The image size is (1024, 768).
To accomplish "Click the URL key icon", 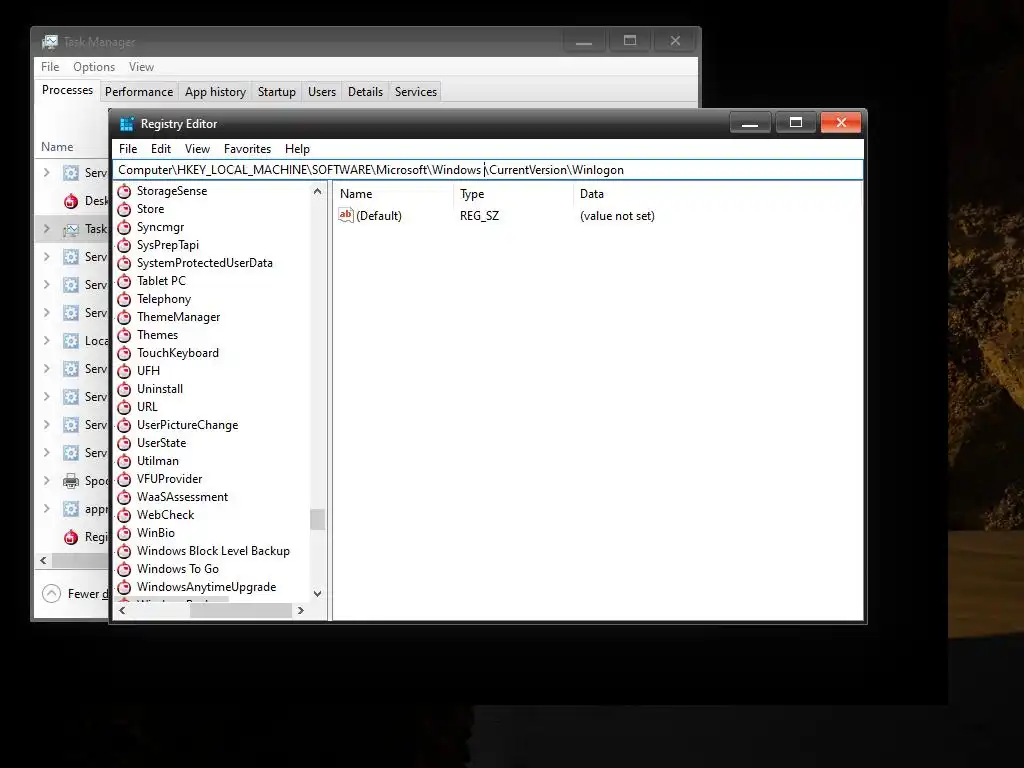I will point(124,407).
